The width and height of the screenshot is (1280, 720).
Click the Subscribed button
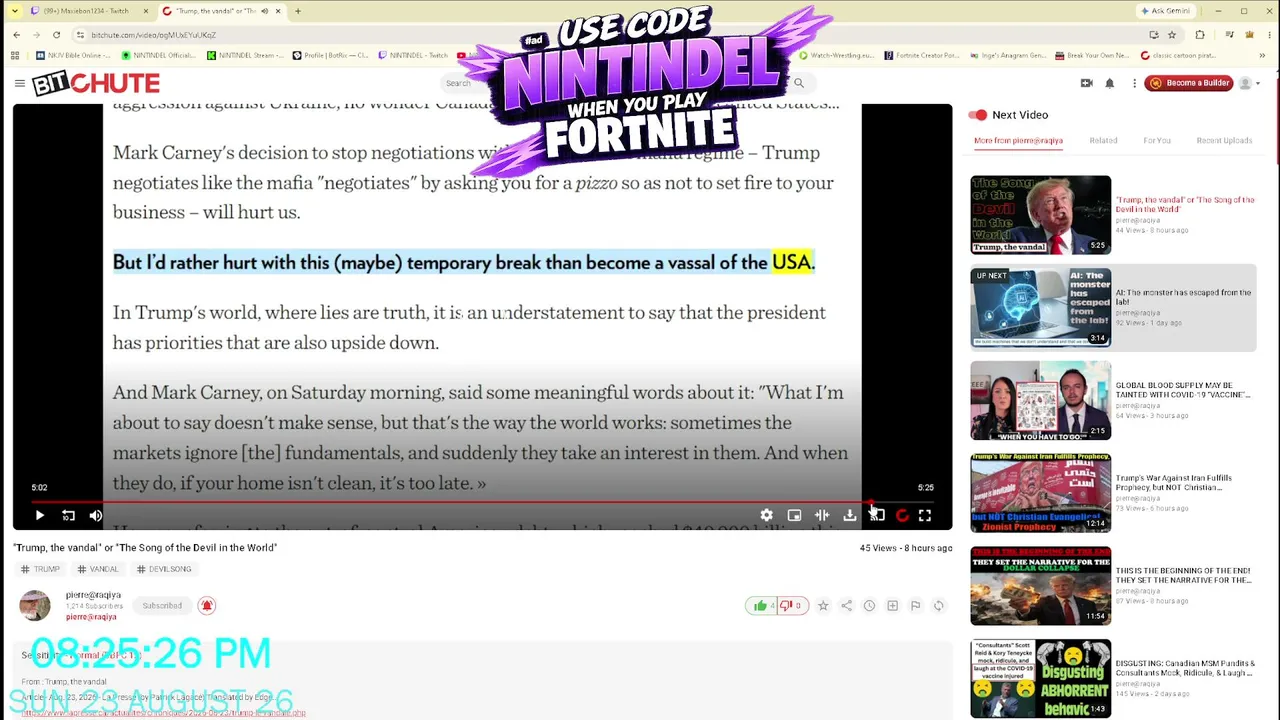[x=162, y=606]
